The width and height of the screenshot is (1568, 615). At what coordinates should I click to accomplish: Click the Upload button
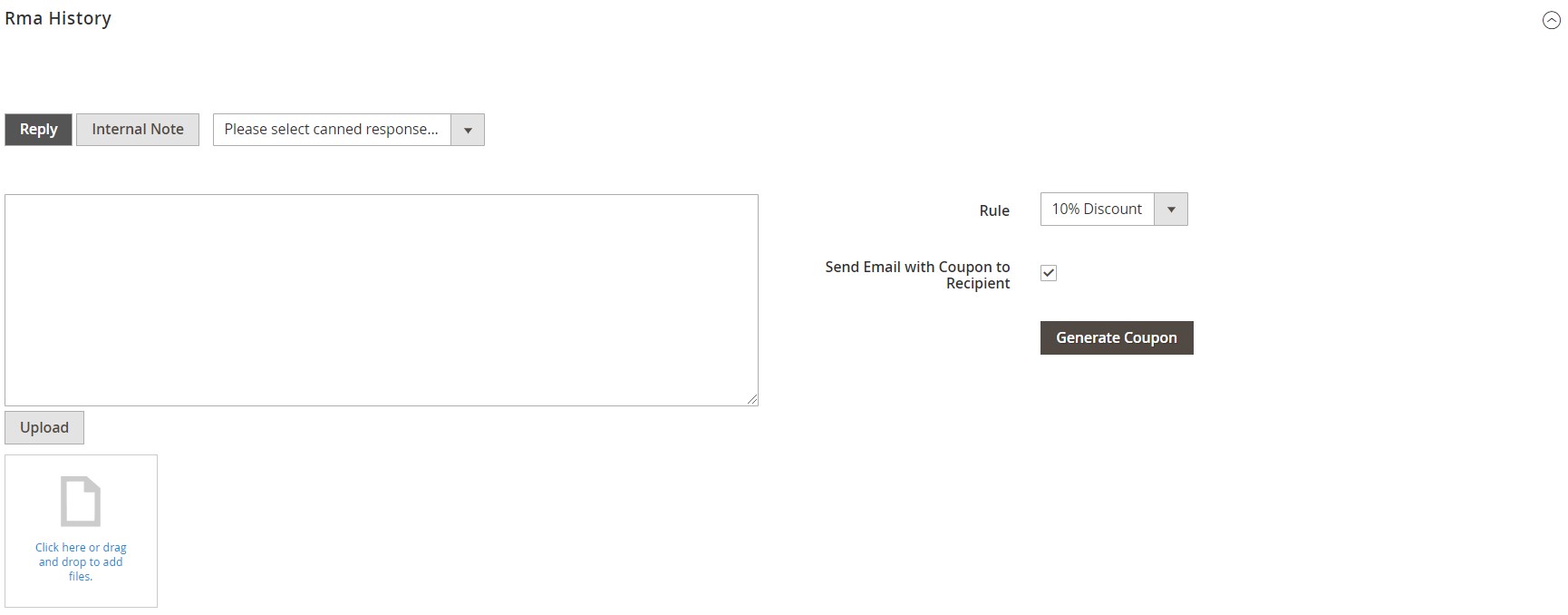click(x=44, y=427)
